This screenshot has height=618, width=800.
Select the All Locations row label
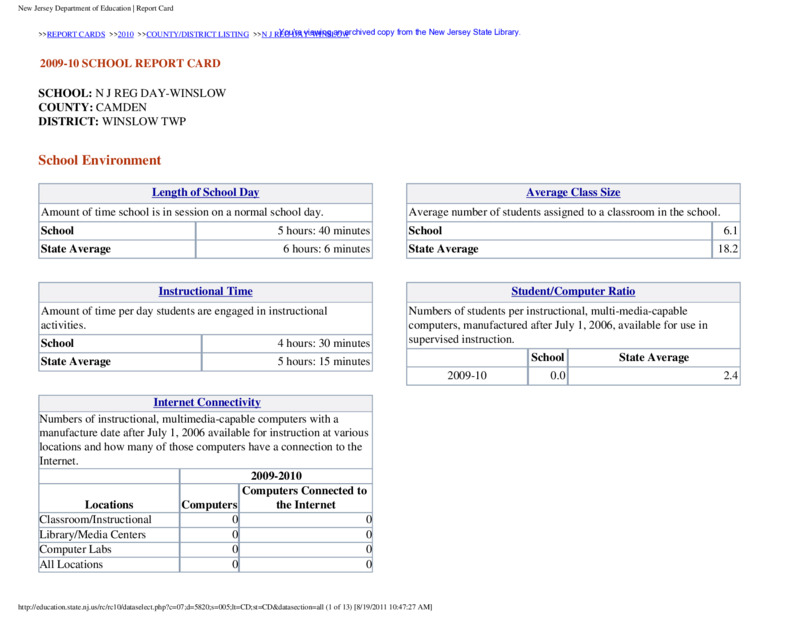[71, 564]
